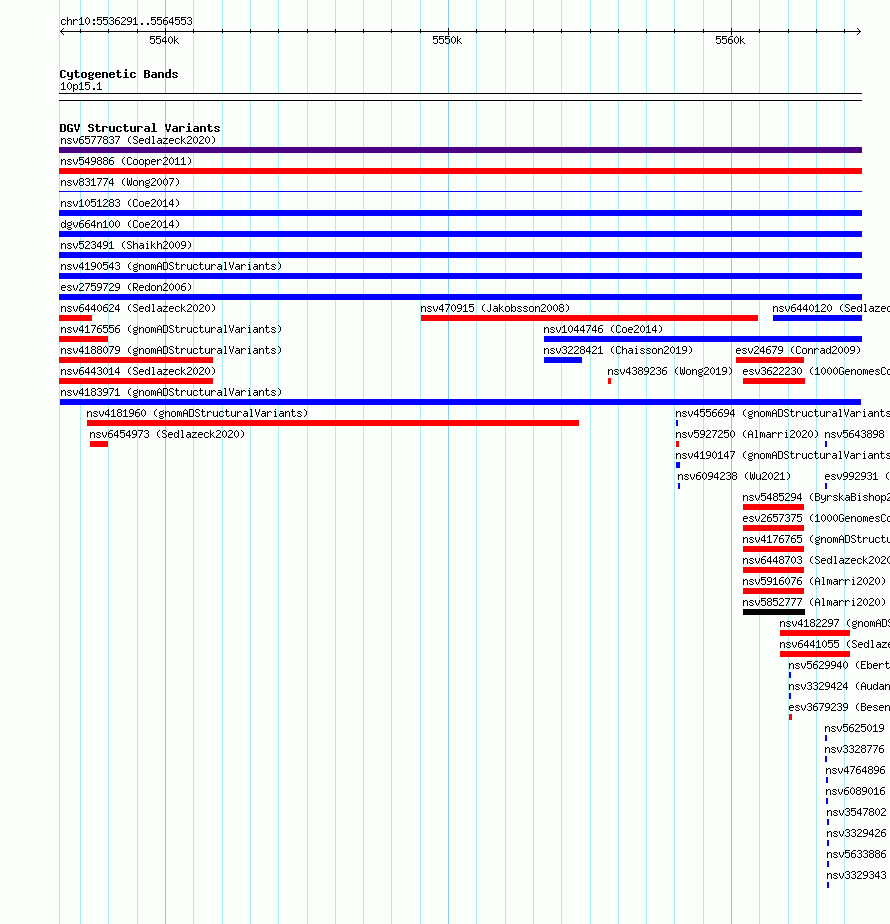Viewport: 890px width, 924px height.
Task: Click nsv5485294 variant label
Action: pyautogui.click(x=816, y=497)
